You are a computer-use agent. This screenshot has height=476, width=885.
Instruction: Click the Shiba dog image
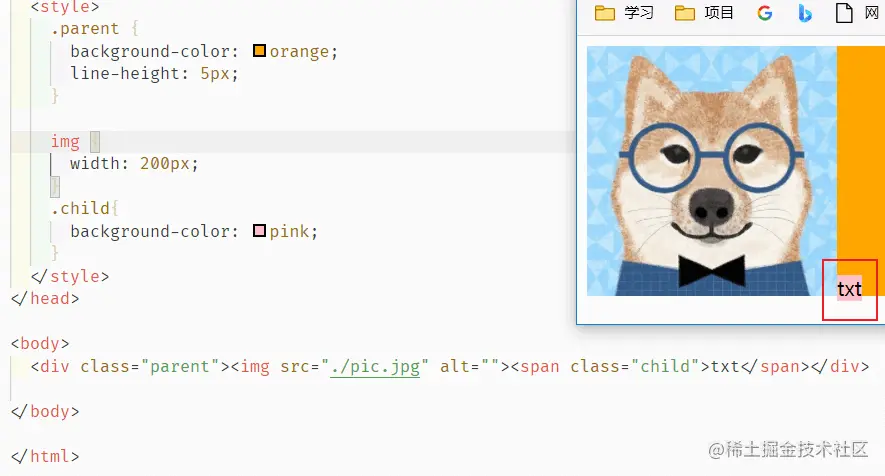(x=712, y=171)
